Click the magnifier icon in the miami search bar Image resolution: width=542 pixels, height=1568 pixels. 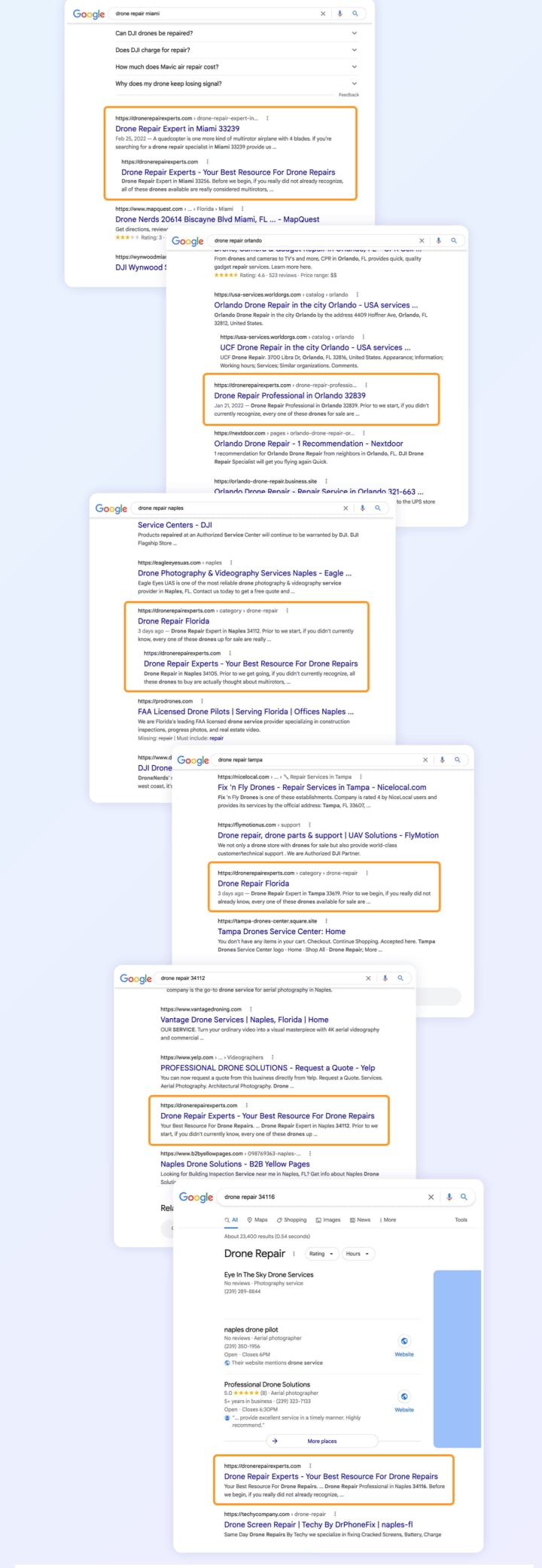tap(355, 14)
